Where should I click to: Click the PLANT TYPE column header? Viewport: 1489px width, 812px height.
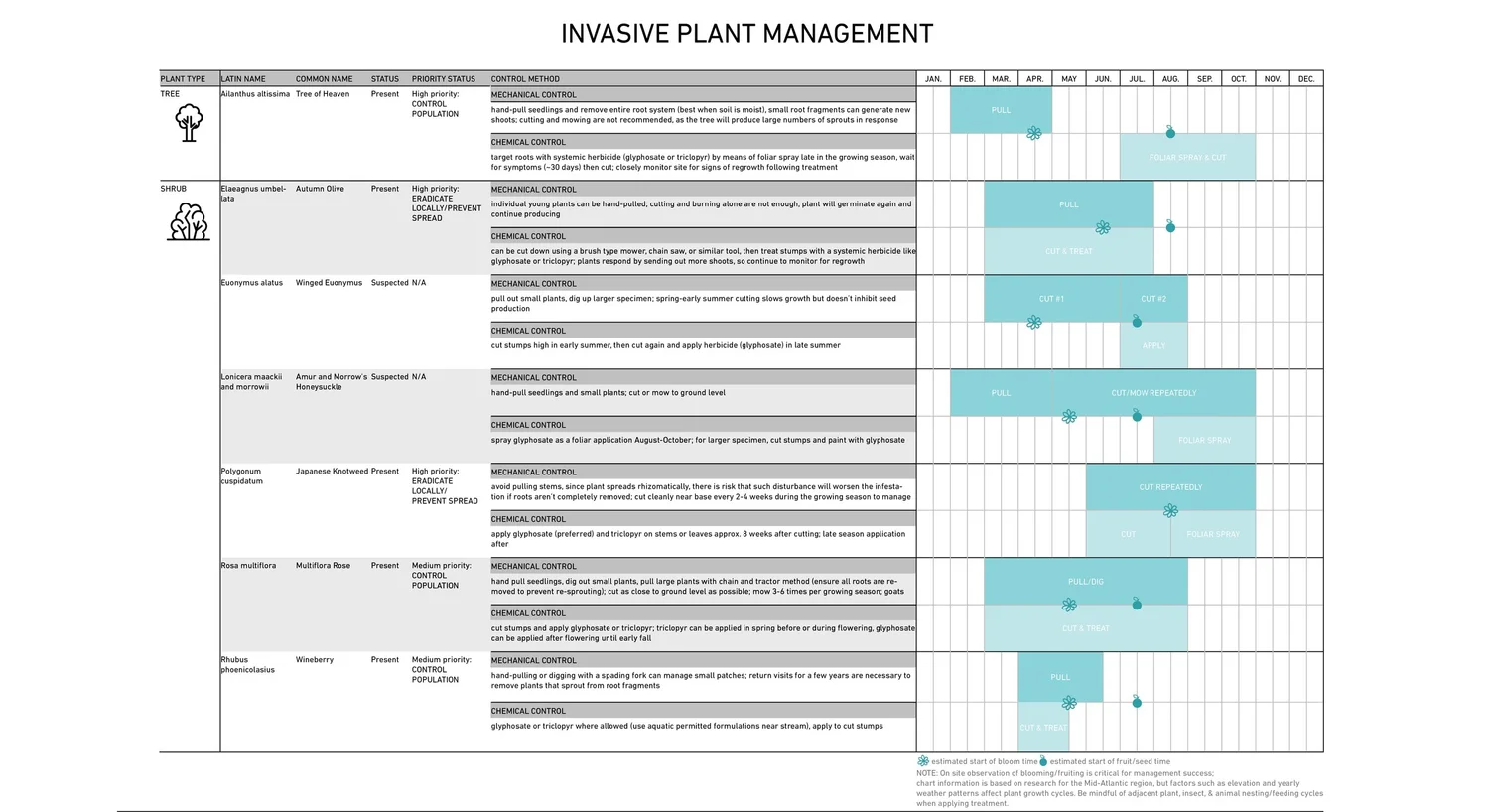point(183,79)
